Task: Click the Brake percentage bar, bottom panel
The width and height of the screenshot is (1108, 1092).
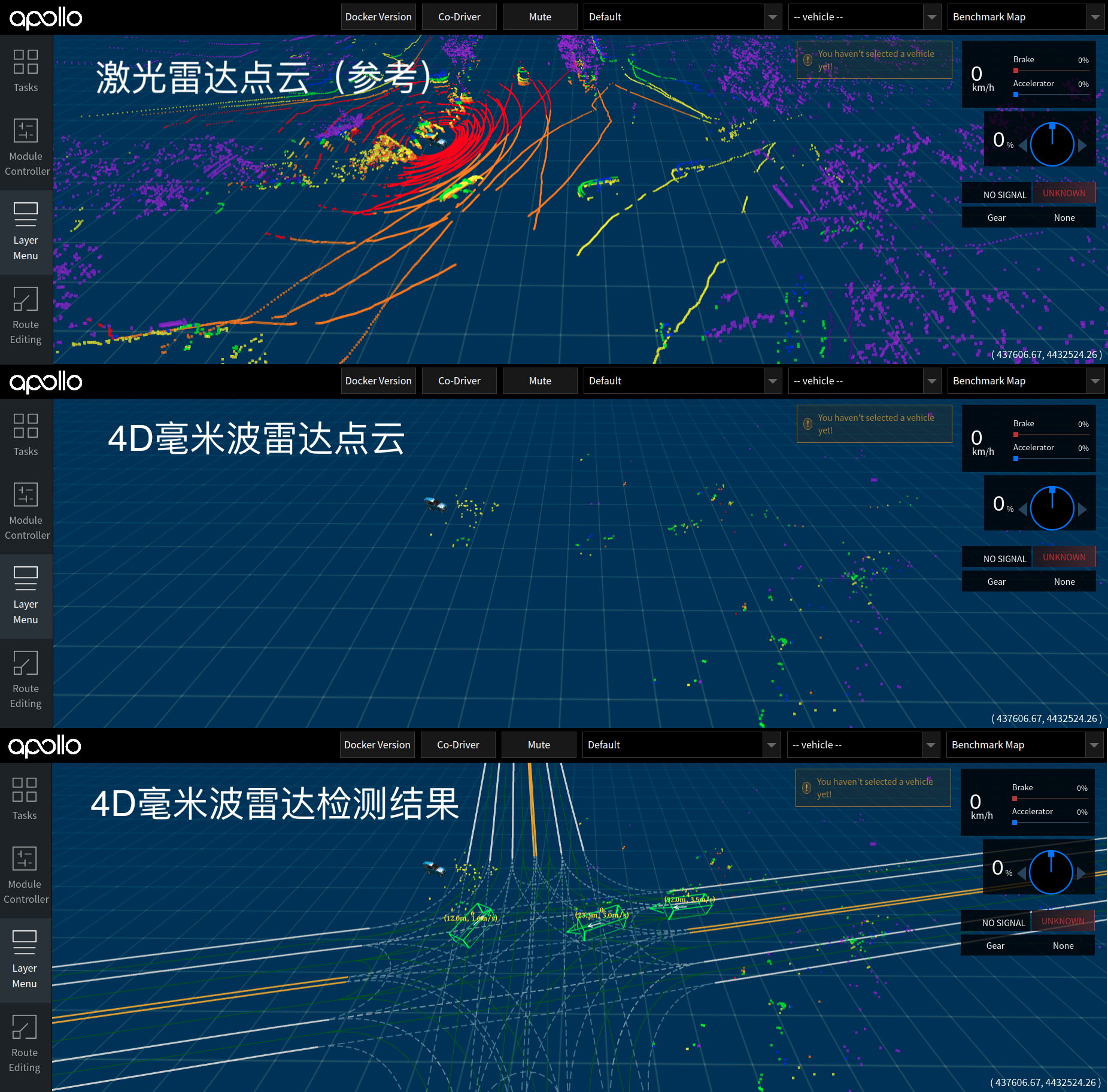Action: pos(1050,799)
